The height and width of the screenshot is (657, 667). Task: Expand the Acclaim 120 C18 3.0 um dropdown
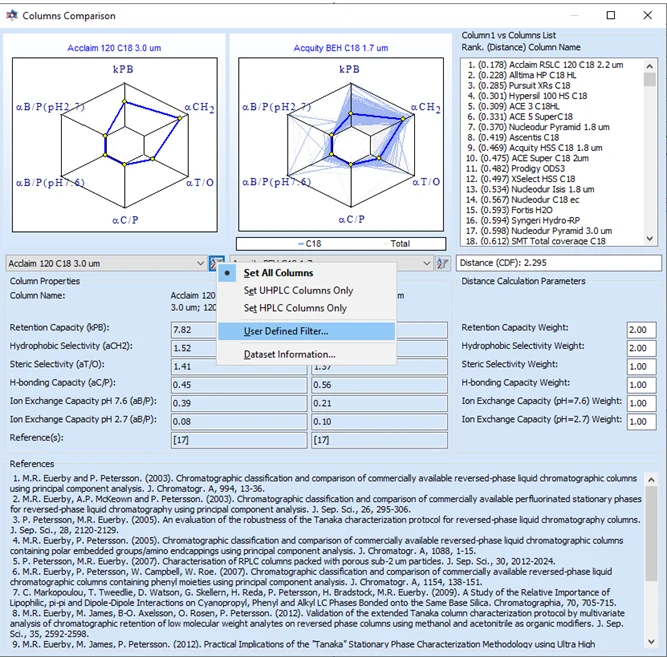coord(200,263)
